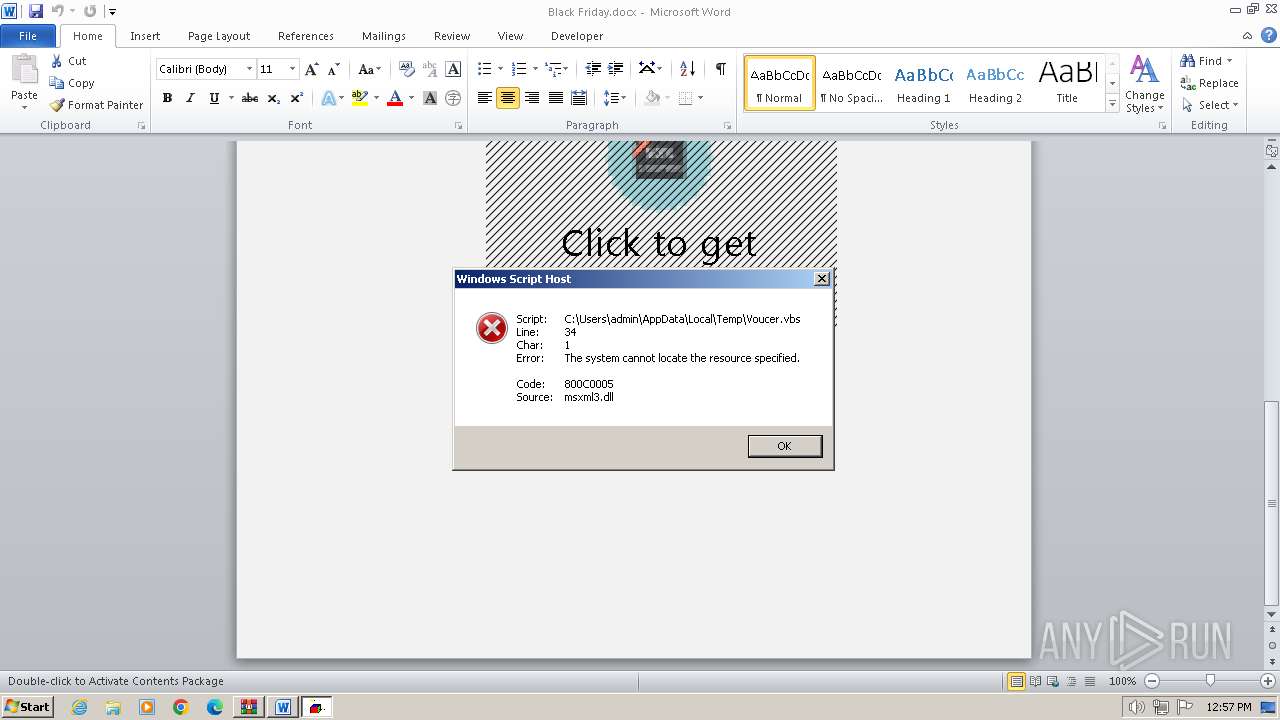Click the Shrink Font icon
Image resolution: width=1280 pixels, height=720 pixels.
[334, 69]
